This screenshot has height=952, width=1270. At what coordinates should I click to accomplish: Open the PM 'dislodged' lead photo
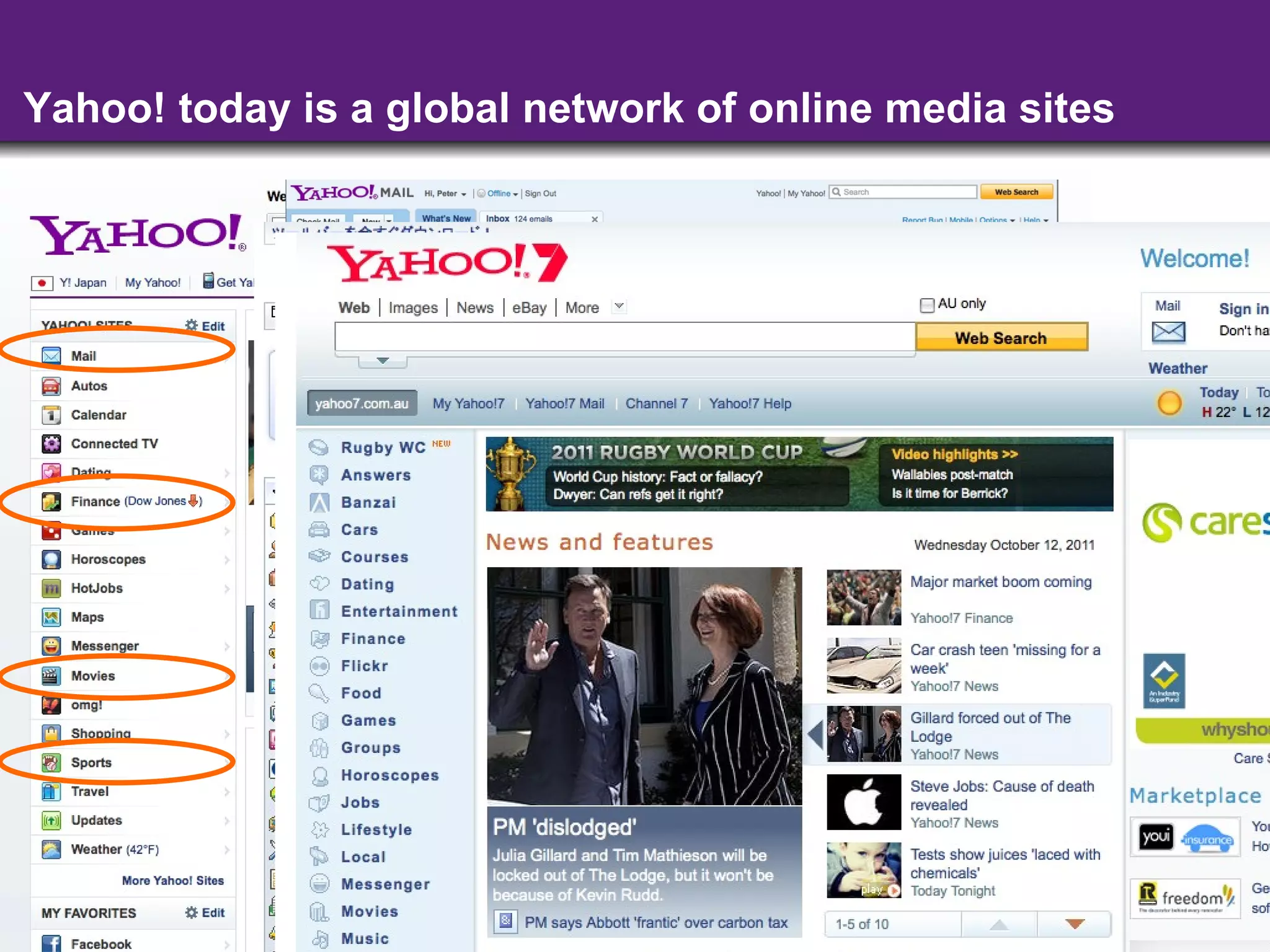pos(644,686)
